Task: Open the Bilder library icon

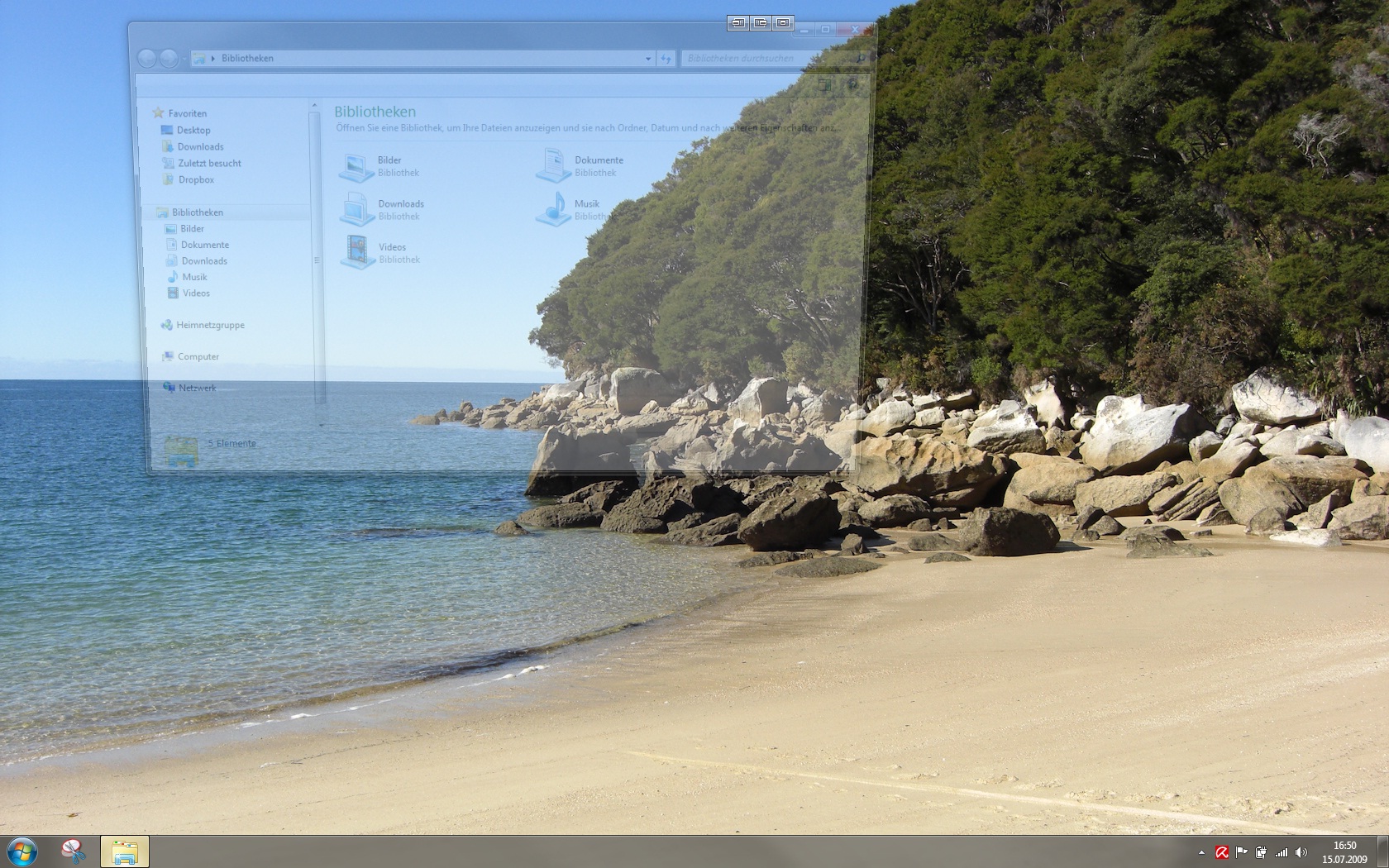Action: [x=357, y=166]
